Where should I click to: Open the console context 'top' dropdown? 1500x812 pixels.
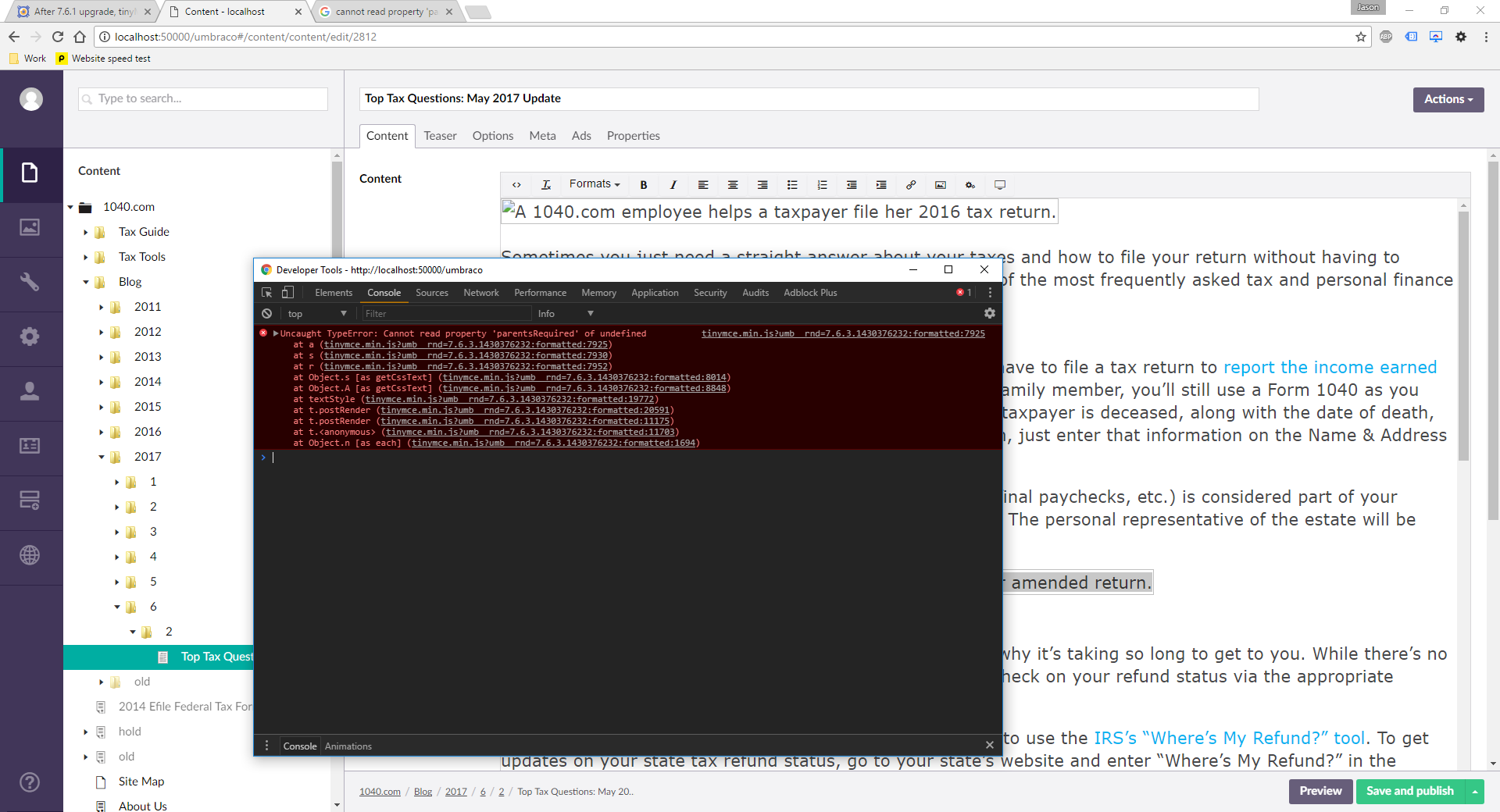pos(316,313)
